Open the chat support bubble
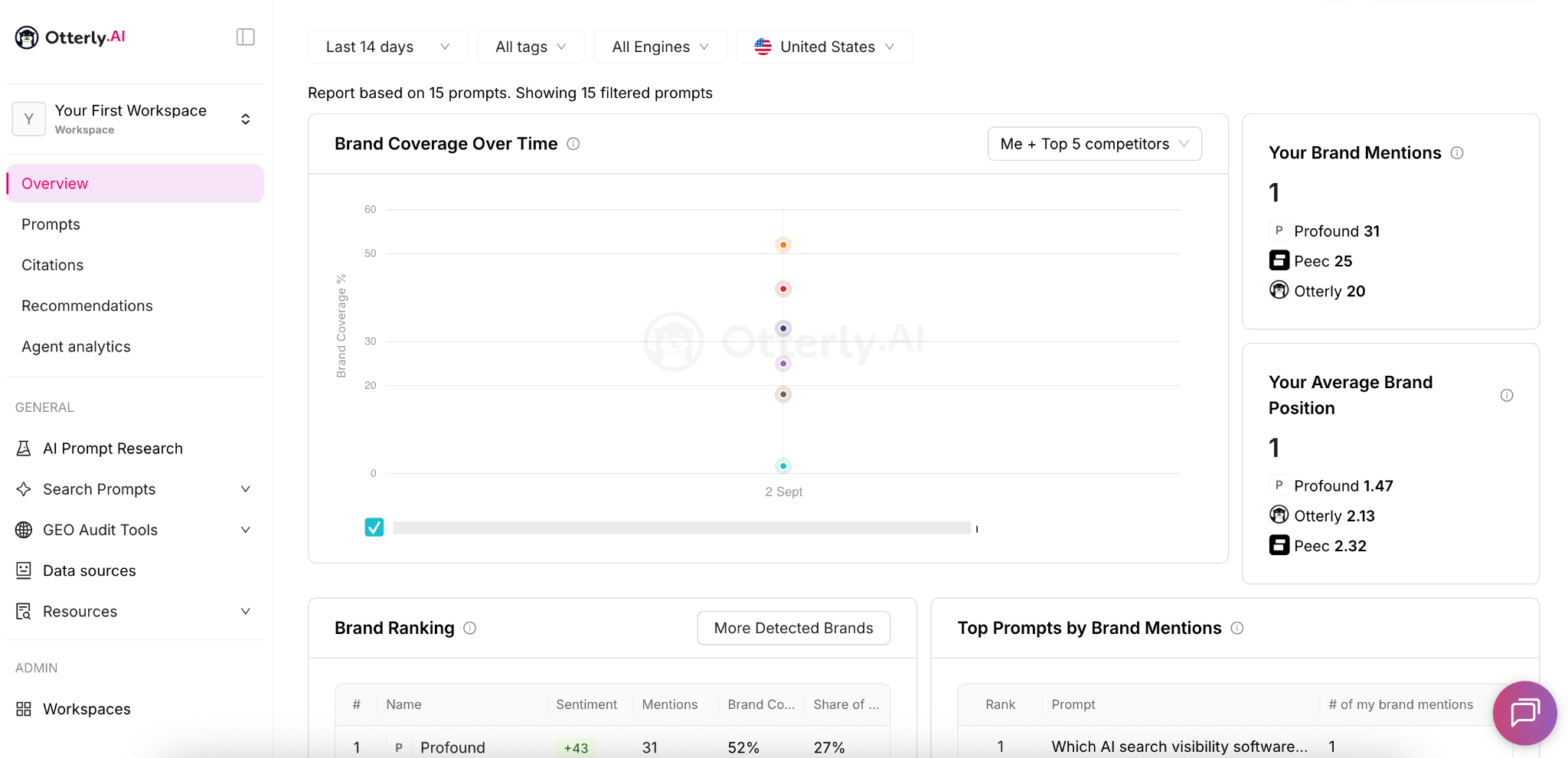 click(x=1524, y=713)
